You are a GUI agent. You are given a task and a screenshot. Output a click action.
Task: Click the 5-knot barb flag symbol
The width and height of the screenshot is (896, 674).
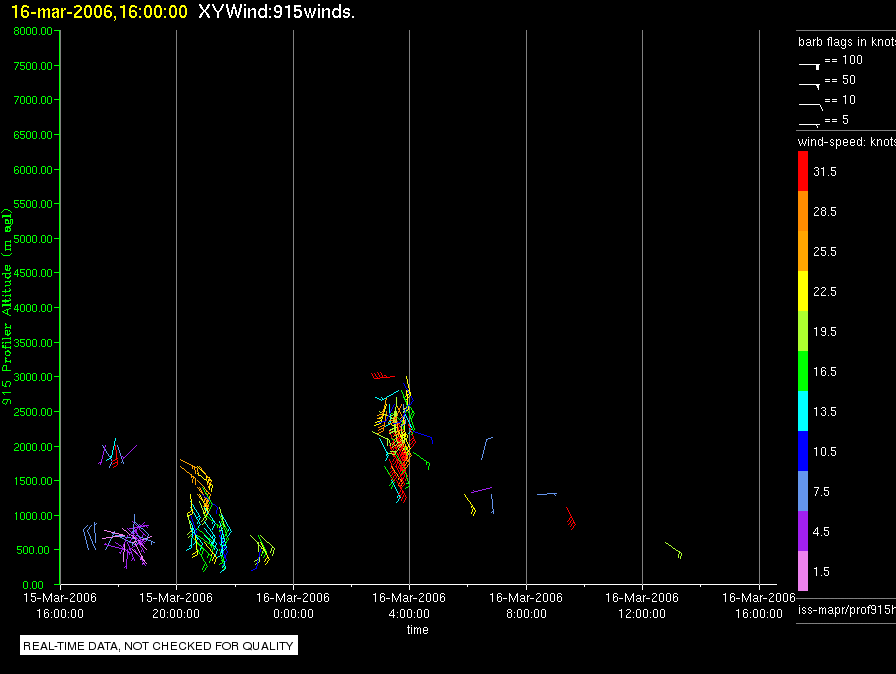(809, 124)
